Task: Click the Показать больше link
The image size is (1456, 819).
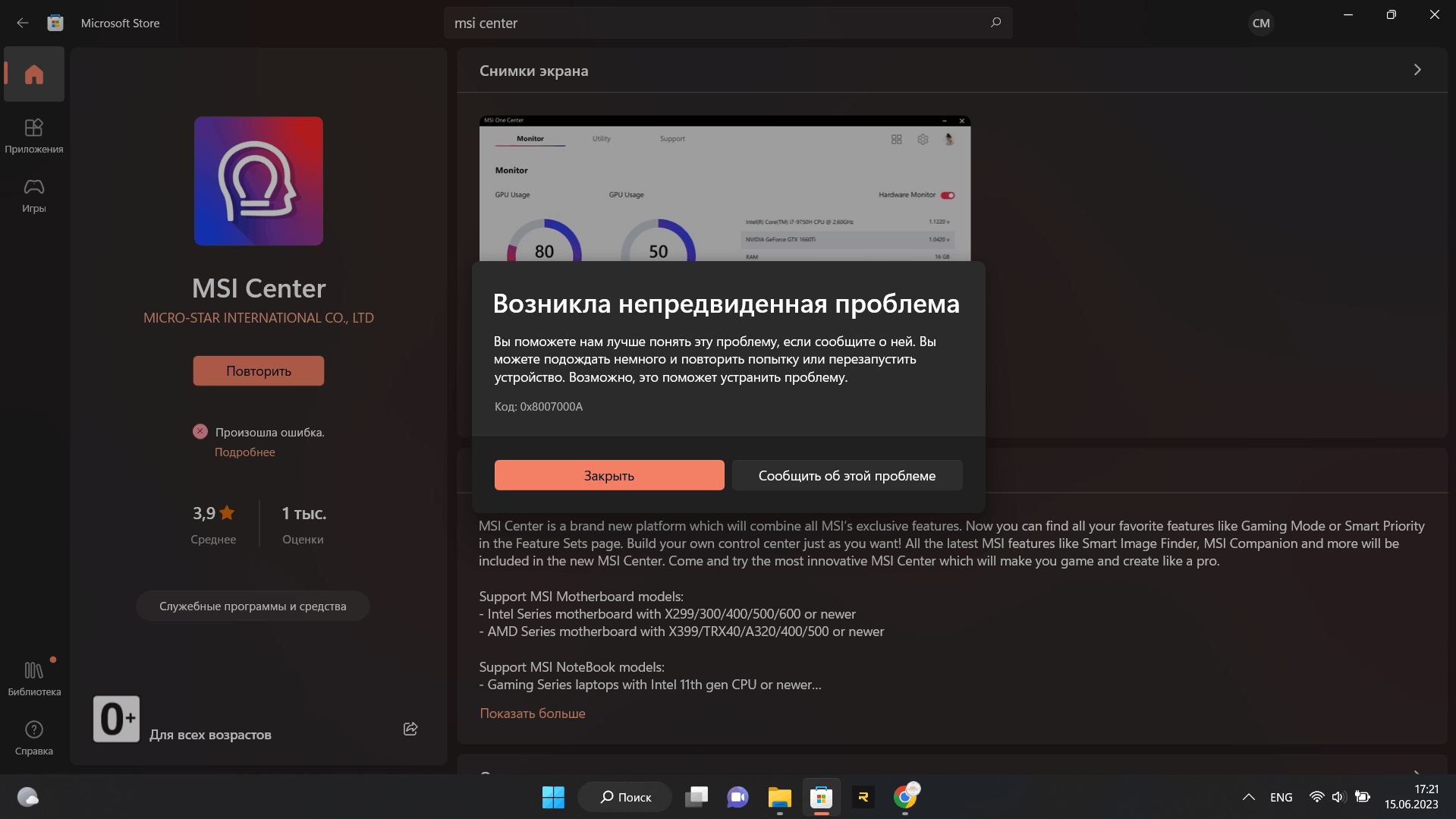Action: click(532, 713)
